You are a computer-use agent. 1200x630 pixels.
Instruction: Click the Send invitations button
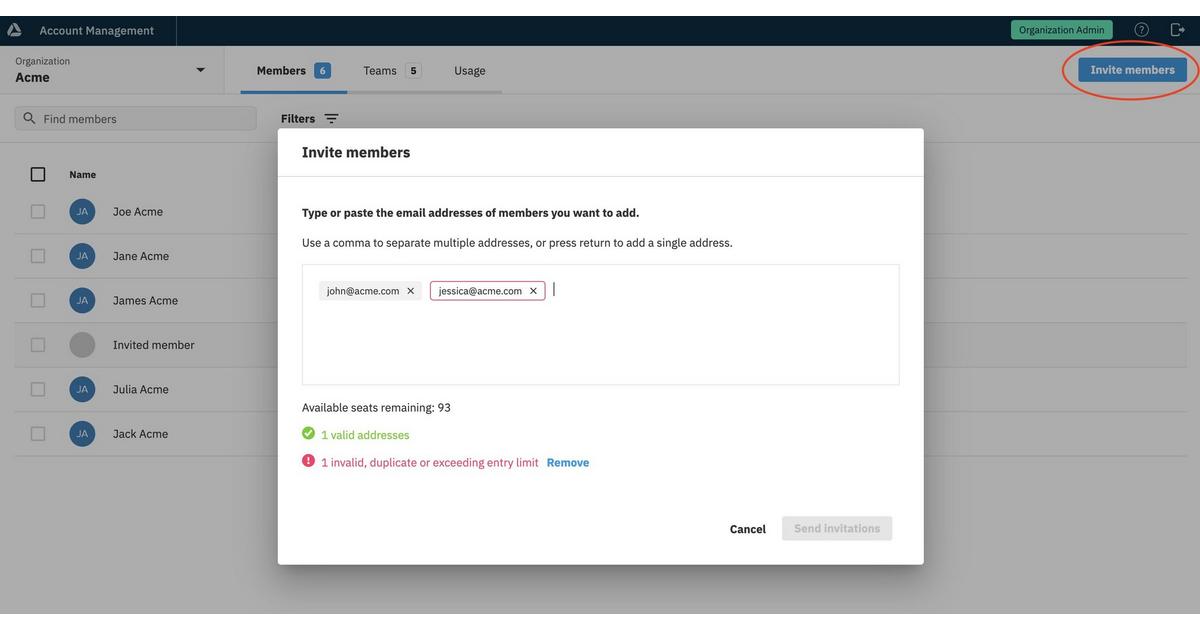tap(837, 528)
